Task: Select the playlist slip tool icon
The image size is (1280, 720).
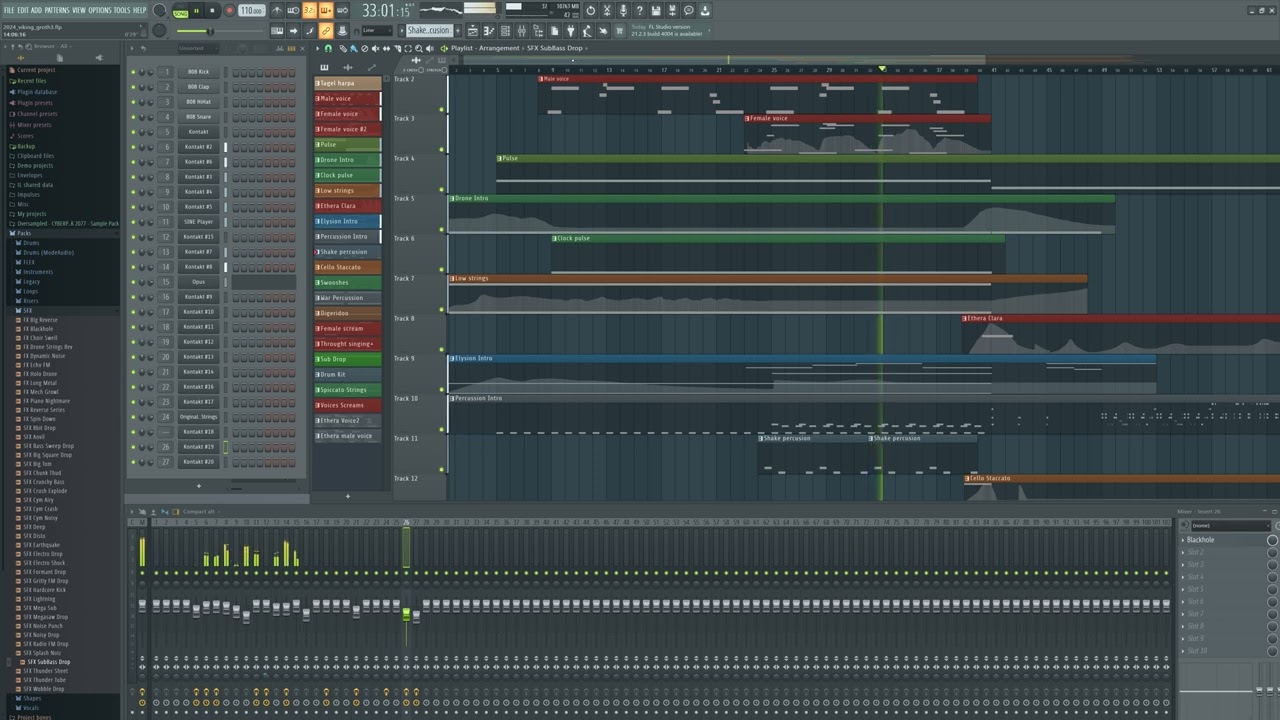Action: click(x=386, y=48)
